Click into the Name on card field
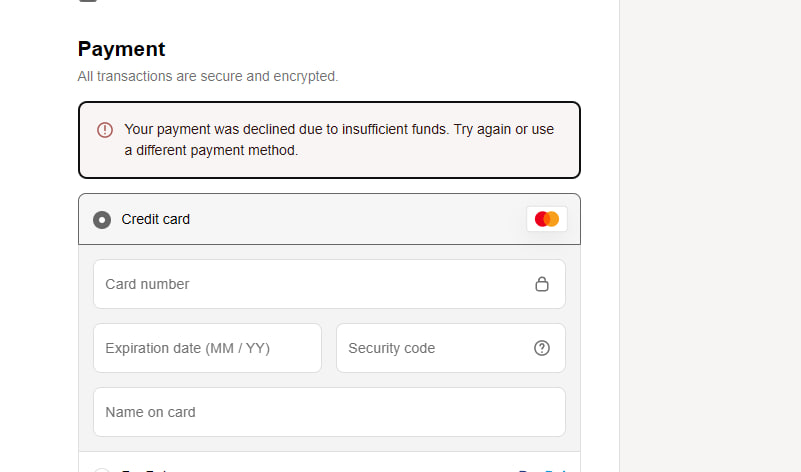 coord(329,412)
